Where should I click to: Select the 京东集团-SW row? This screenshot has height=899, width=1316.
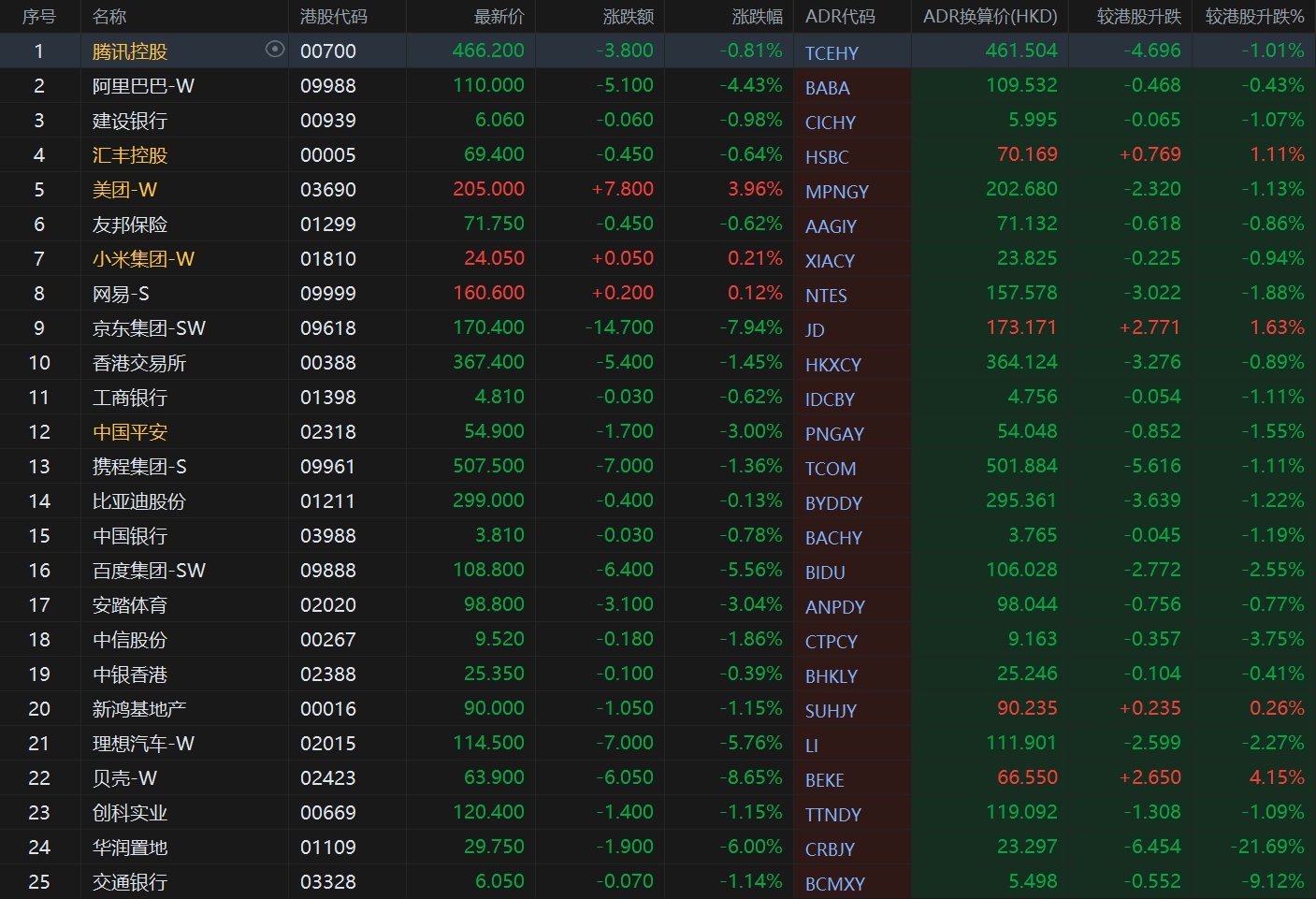point(149,328)
